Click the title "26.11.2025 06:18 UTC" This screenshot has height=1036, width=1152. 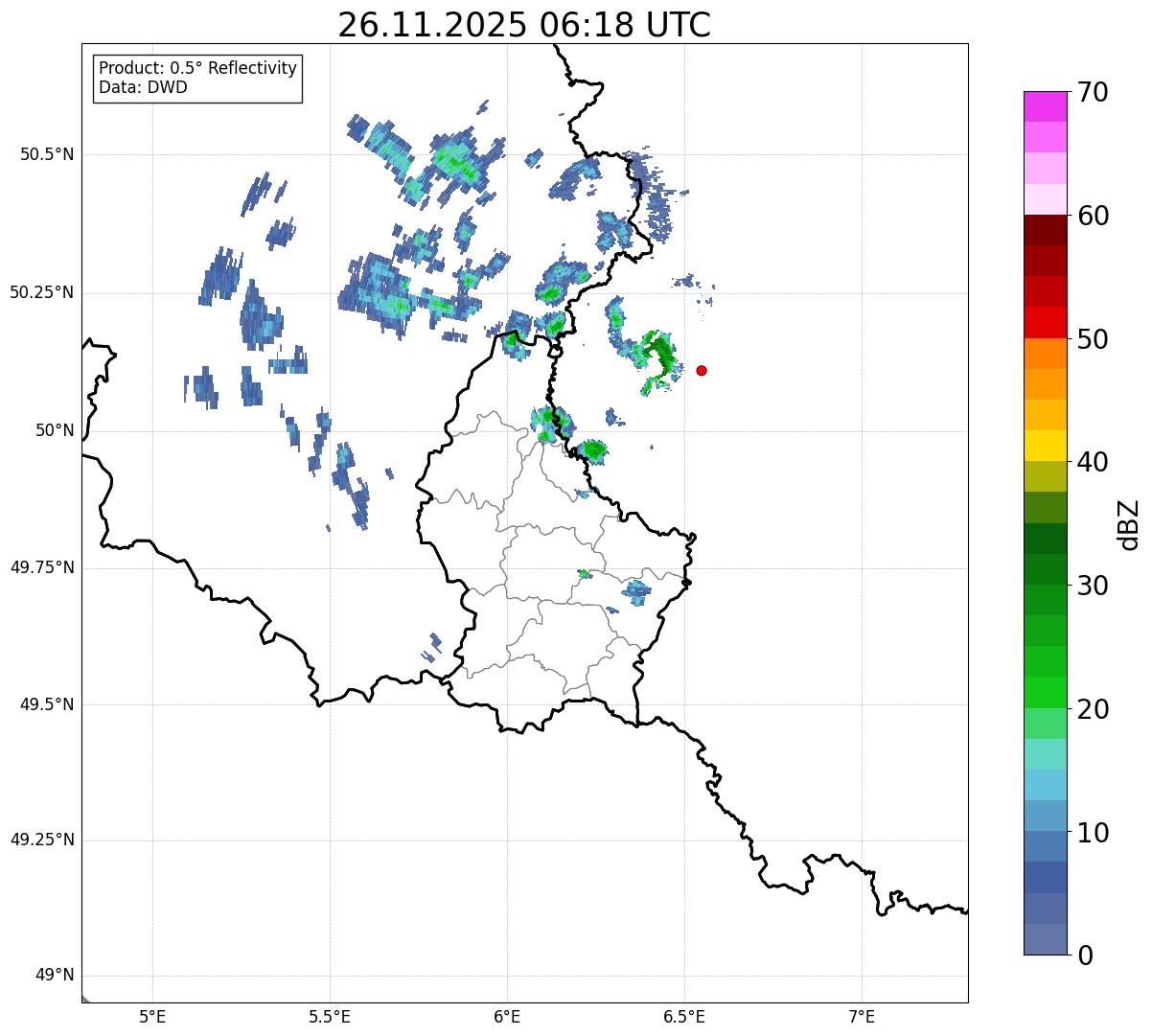coord(524,25)
